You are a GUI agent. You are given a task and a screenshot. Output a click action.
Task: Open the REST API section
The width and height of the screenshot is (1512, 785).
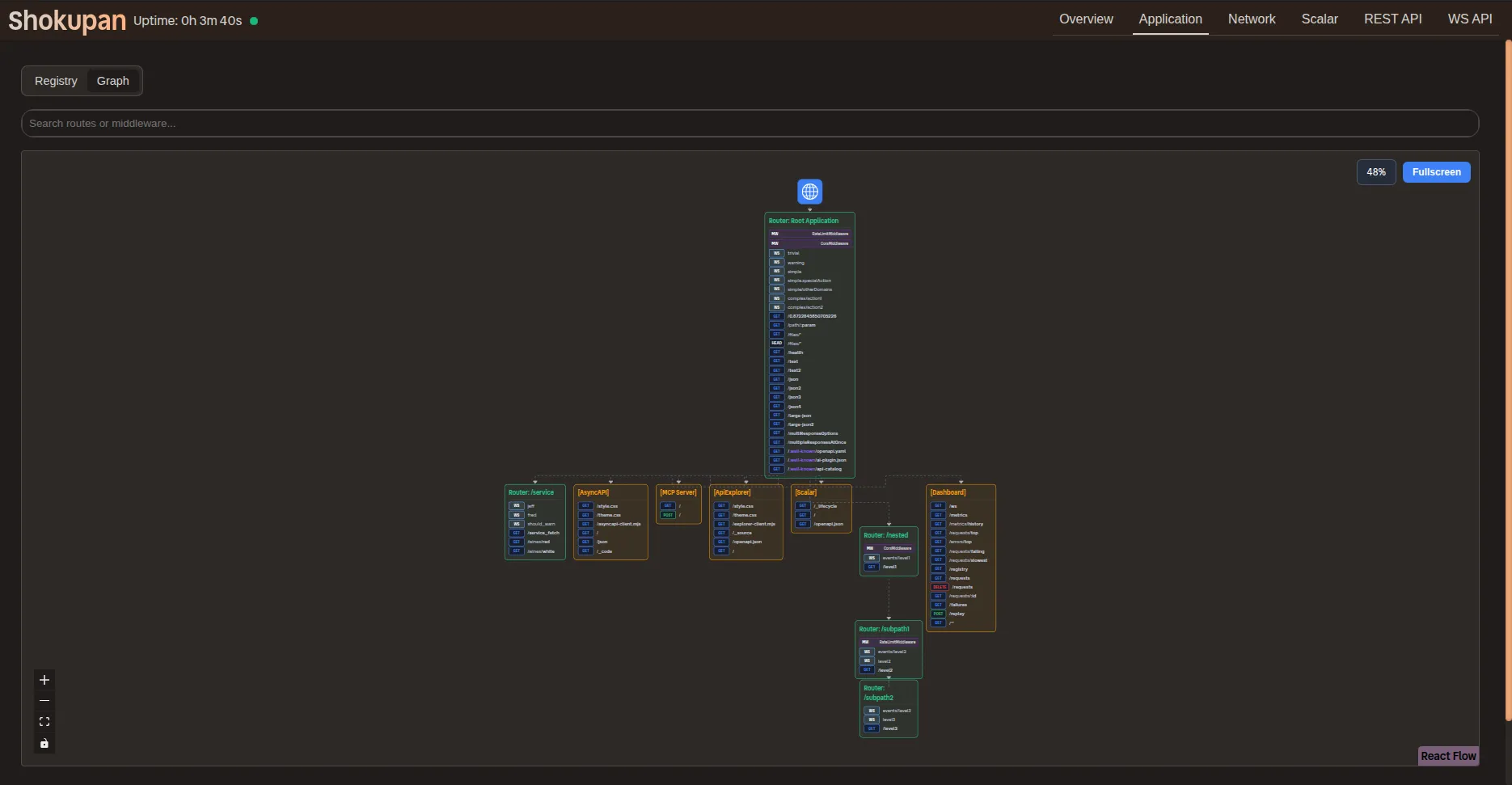point(1392,19)
